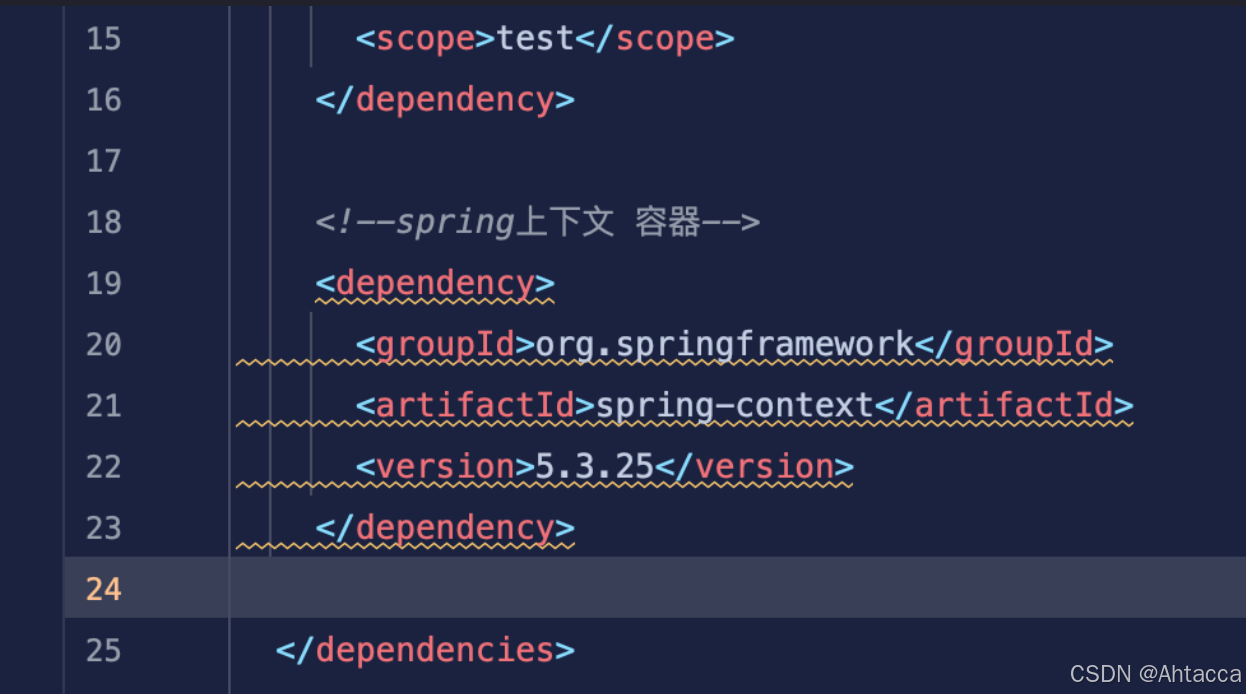Viewport: 1246px width, 694px height.
Task: Click line number 25 in the gutter
Action: point(103,651)
